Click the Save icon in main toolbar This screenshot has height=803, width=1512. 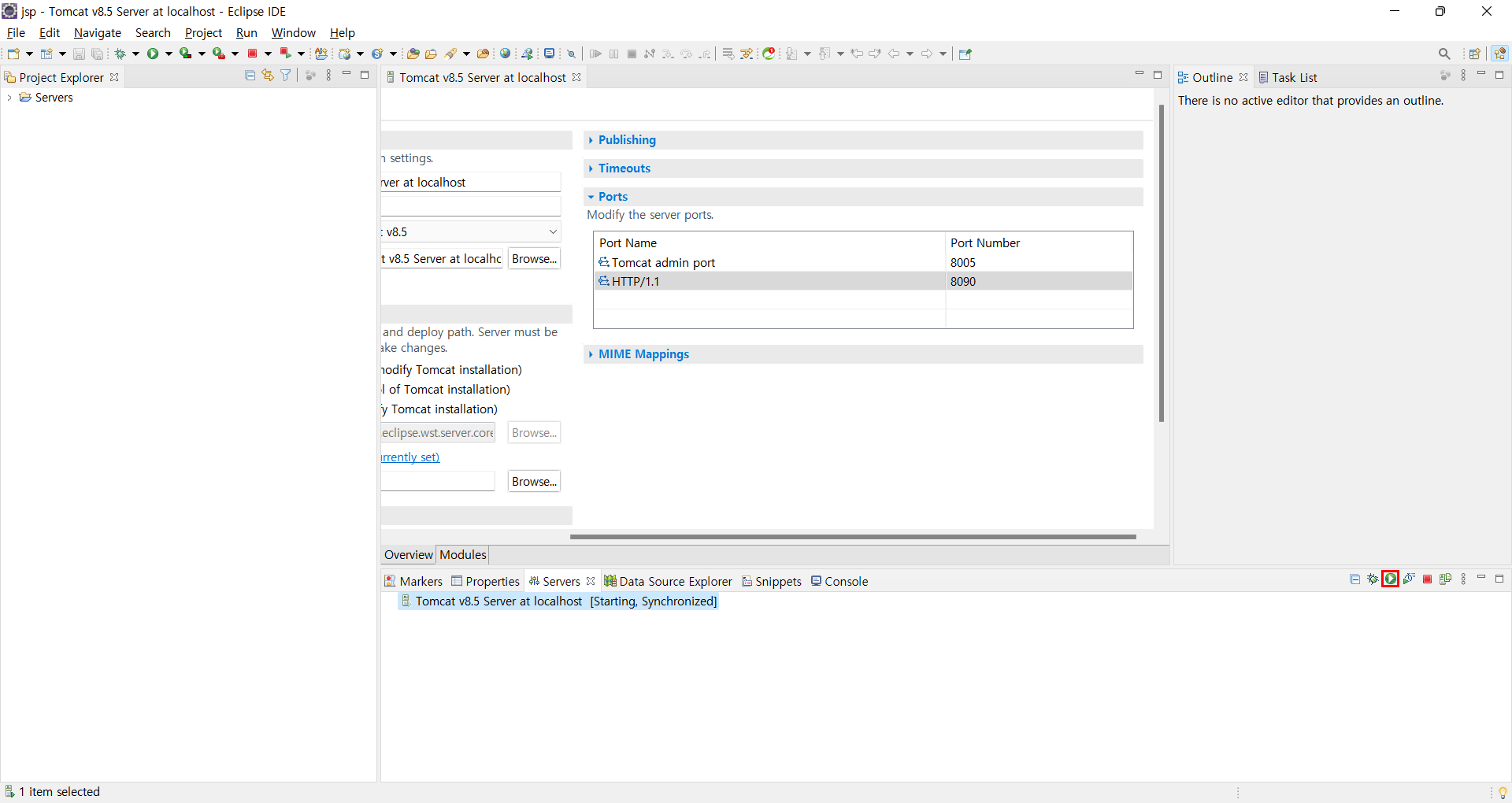coord(79,54)
